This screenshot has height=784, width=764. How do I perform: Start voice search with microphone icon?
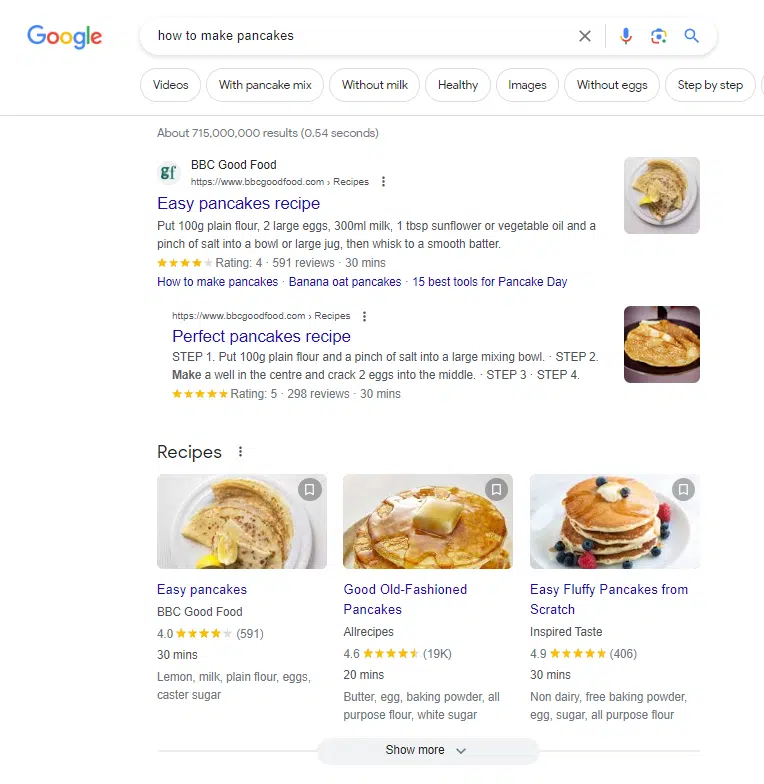pos(626,36)
